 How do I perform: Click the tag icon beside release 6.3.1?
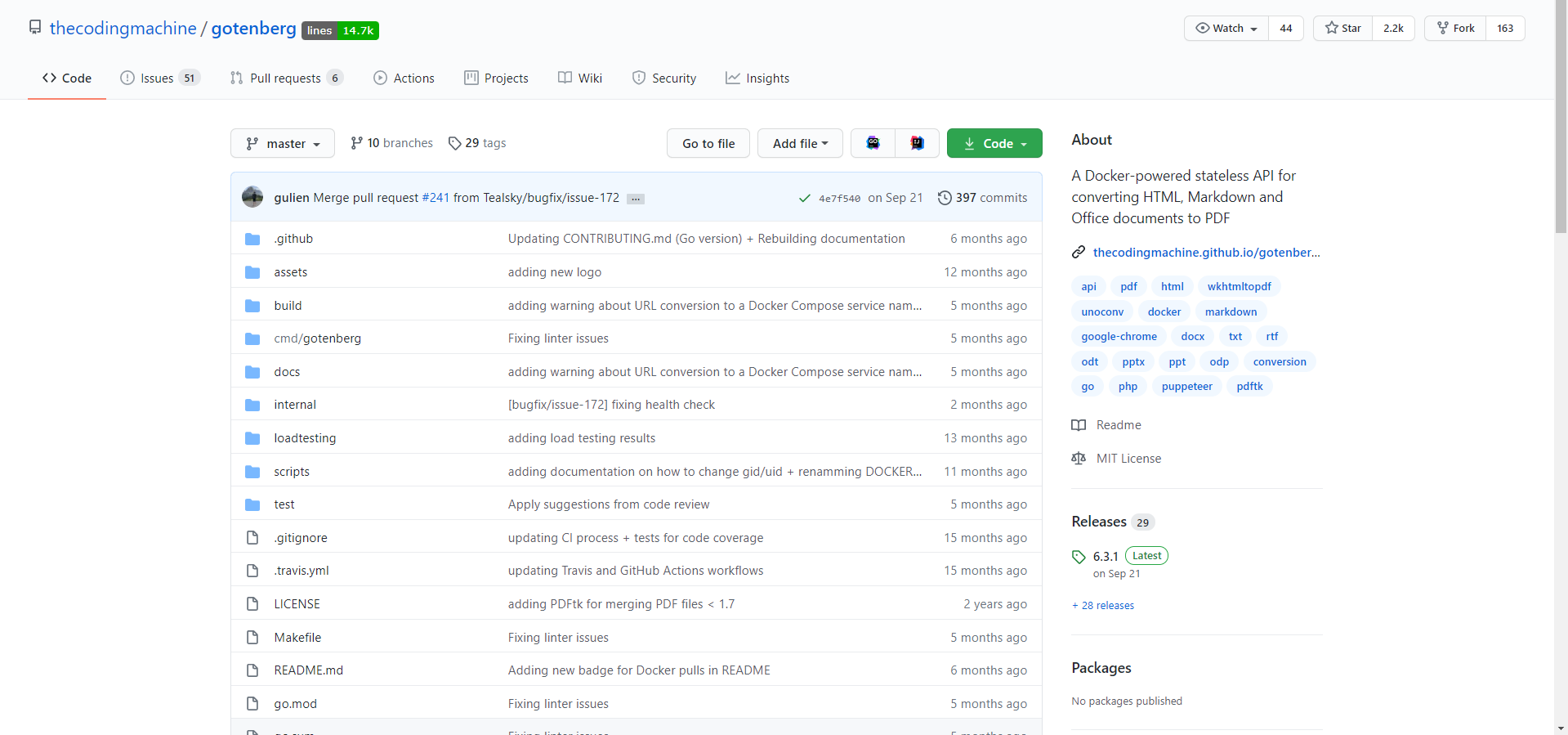[1079, 557]
